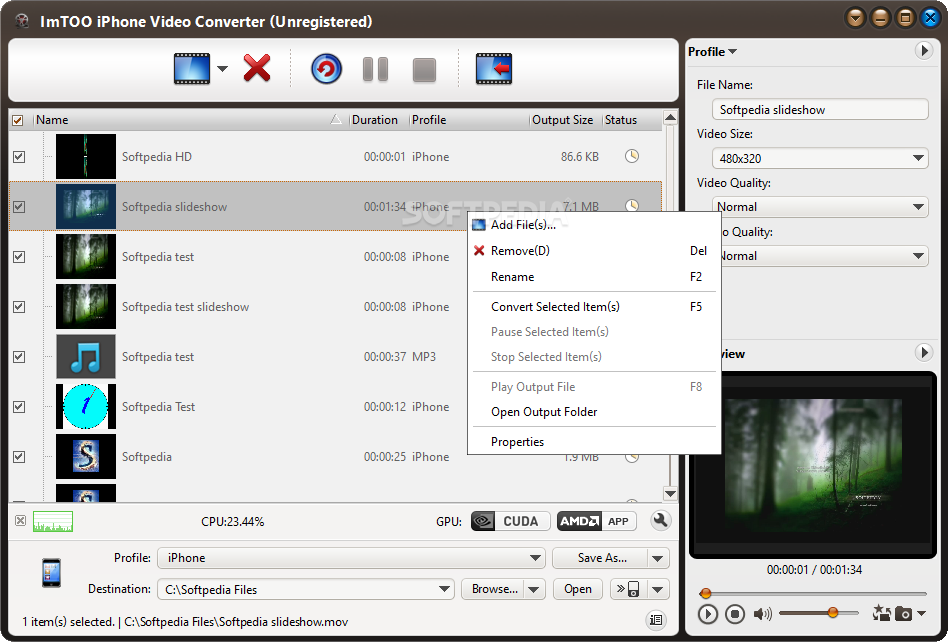Click the clip with star icon
This screenshot has width=948, height=642.
[x=881, y=614]
